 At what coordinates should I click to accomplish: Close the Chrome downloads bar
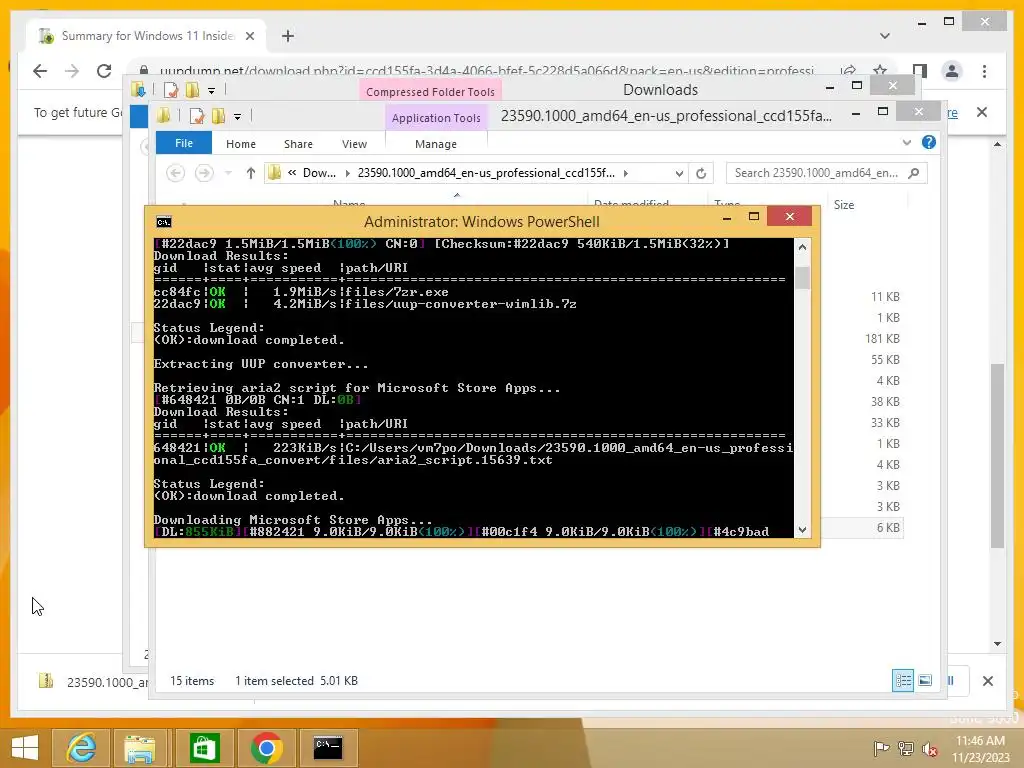pyautogui.click(x=987, y=681)
